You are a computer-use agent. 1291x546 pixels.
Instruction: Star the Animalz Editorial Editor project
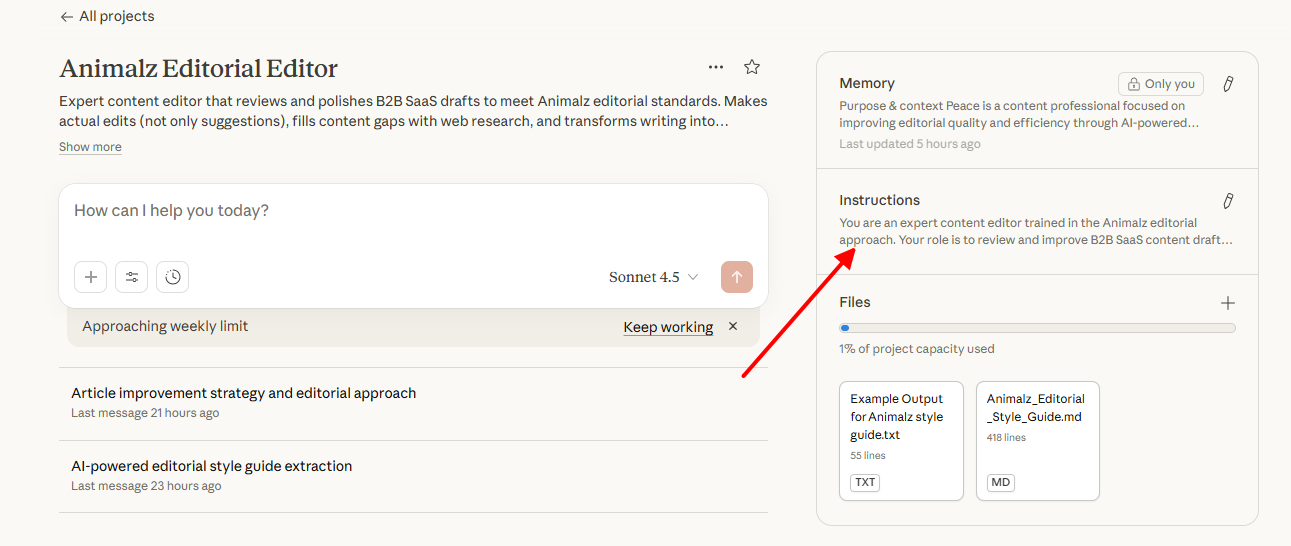click(752, 67)
